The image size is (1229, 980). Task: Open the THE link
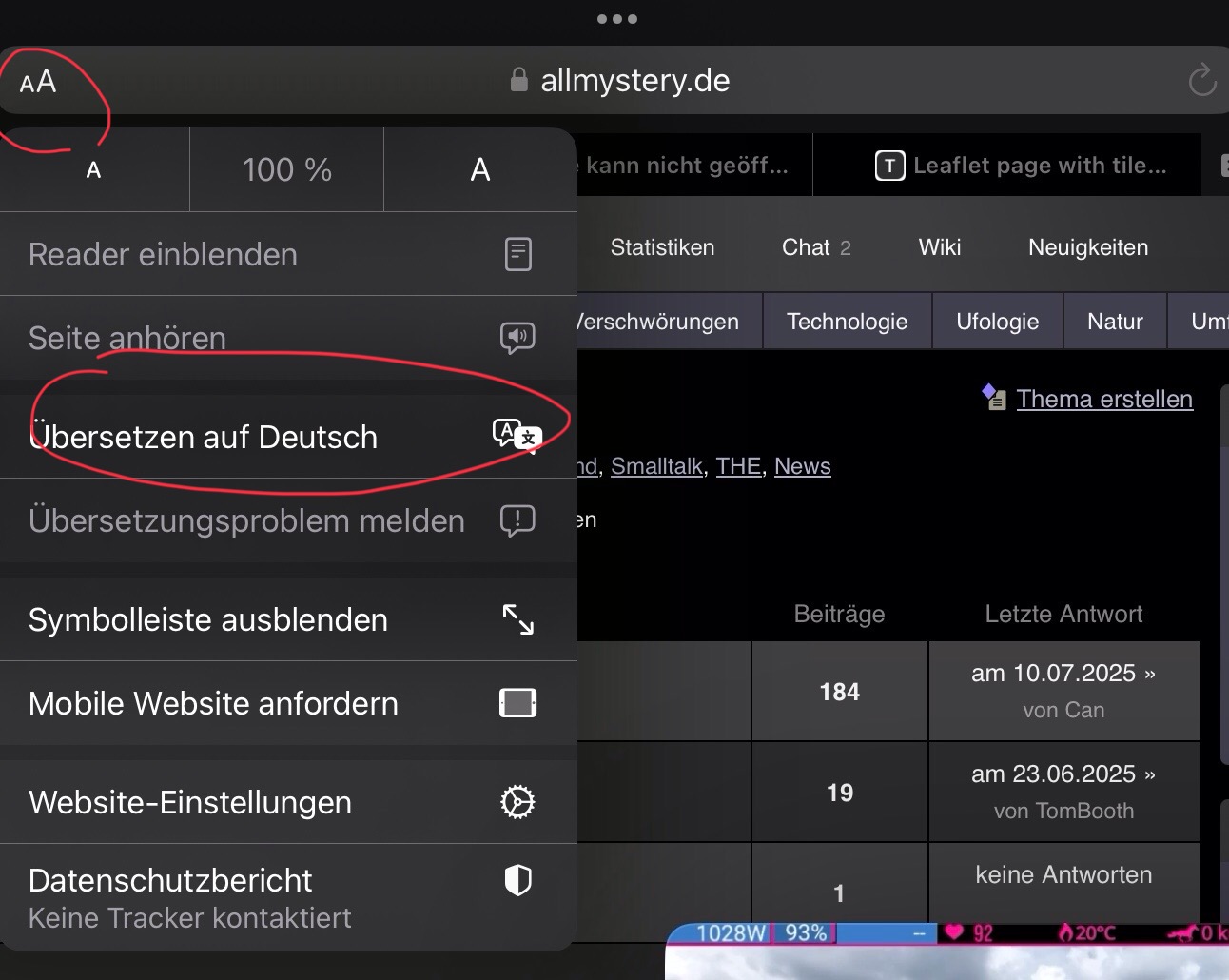tap(738, 466)
